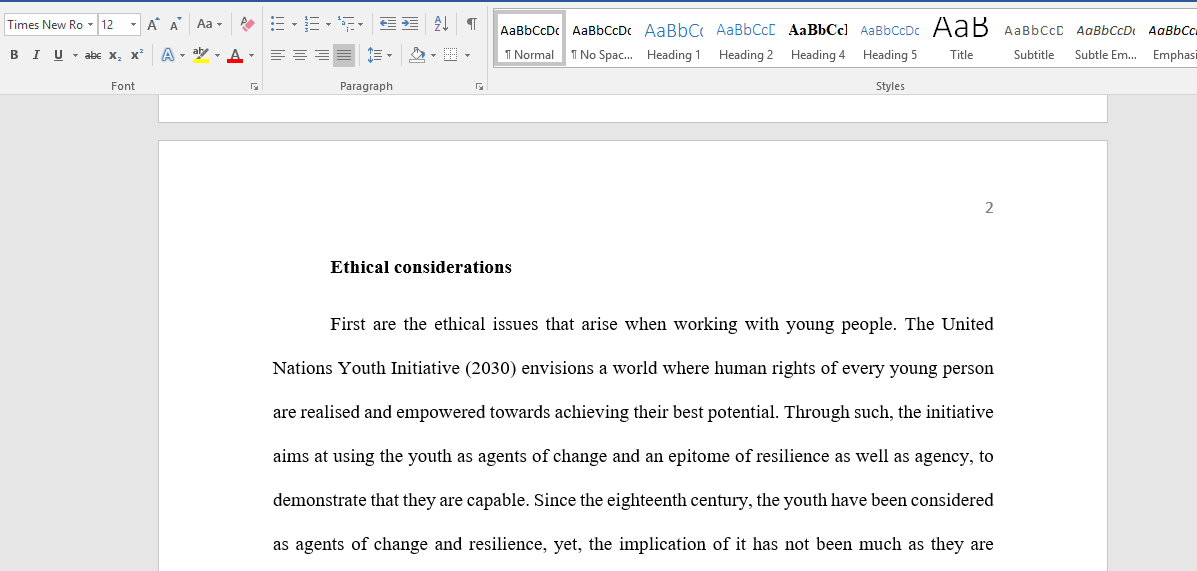Apply the Heading 1 style

coord(673,38)
